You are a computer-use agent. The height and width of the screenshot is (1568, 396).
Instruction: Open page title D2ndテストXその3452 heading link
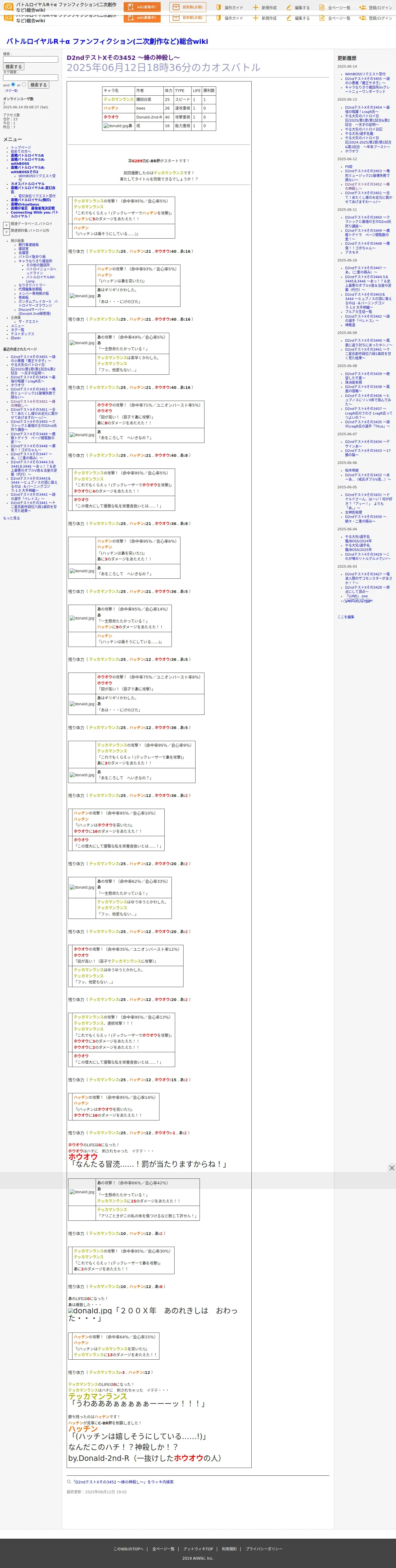click(123, 58)
